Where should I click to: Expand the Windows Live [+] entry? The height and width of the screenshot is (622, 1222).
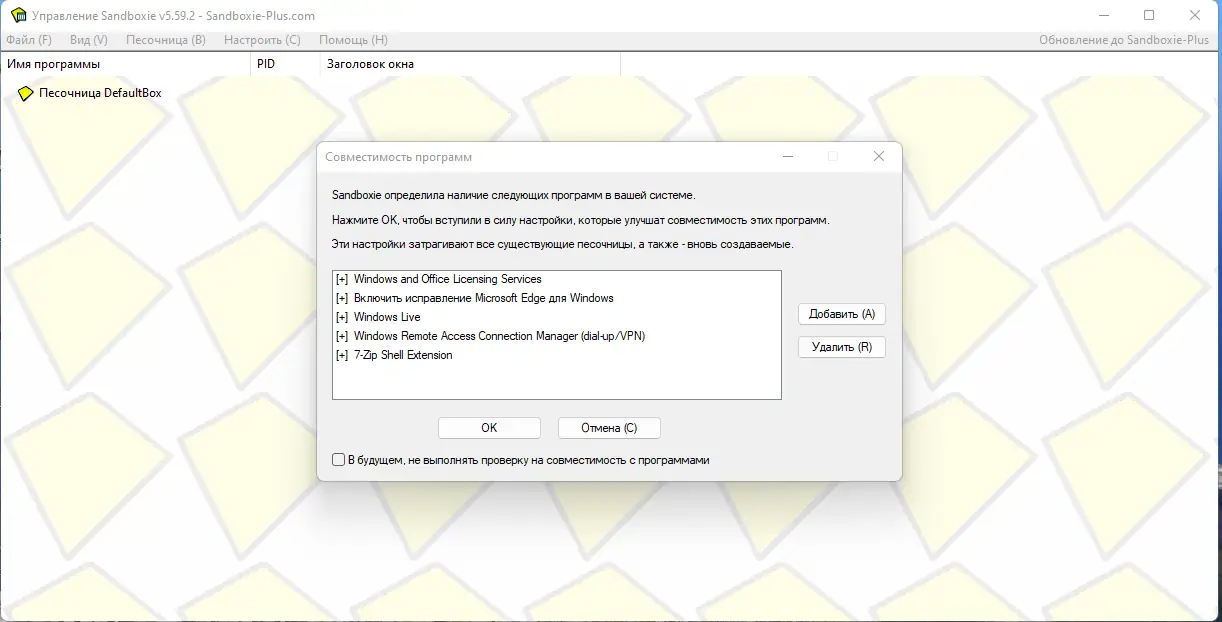pyautogui.click(x=342, y=318)
